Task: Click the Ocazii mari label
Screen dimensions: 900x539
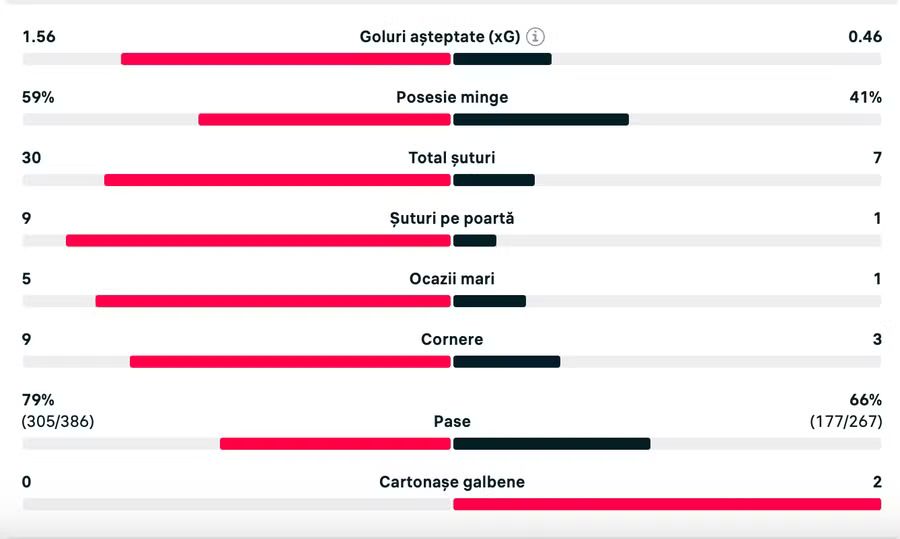Action: coord(452,279)
